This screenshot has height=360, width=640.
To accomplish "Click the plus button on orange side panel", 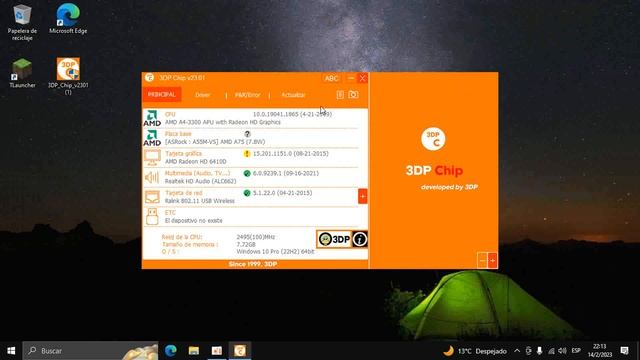I will (492, 260).
